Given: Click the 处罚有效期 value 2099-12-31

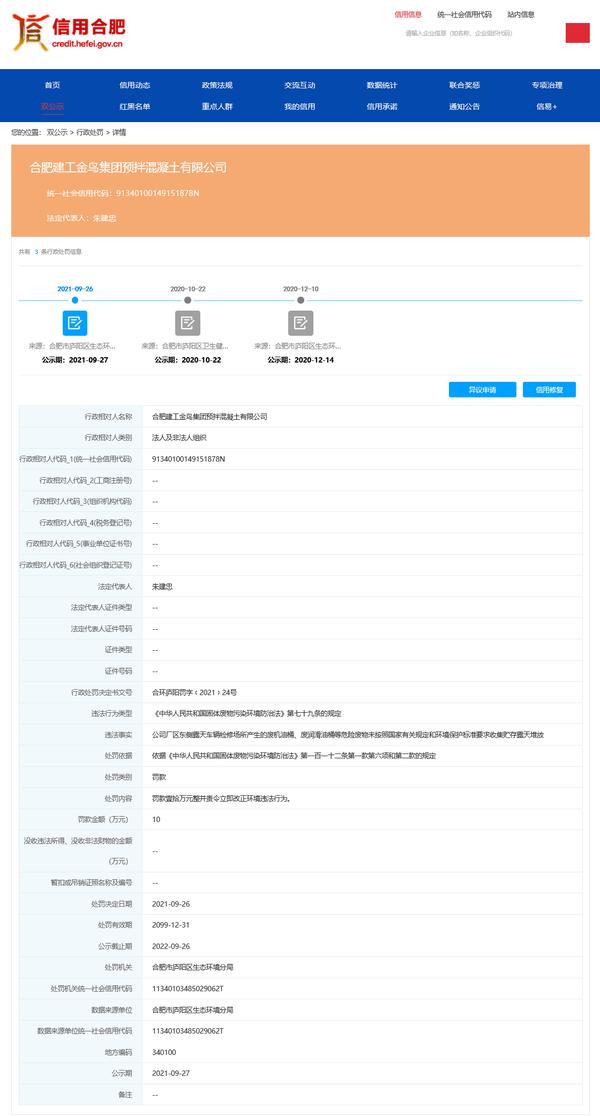Looking at the screenshot, I should click(171, 925).
